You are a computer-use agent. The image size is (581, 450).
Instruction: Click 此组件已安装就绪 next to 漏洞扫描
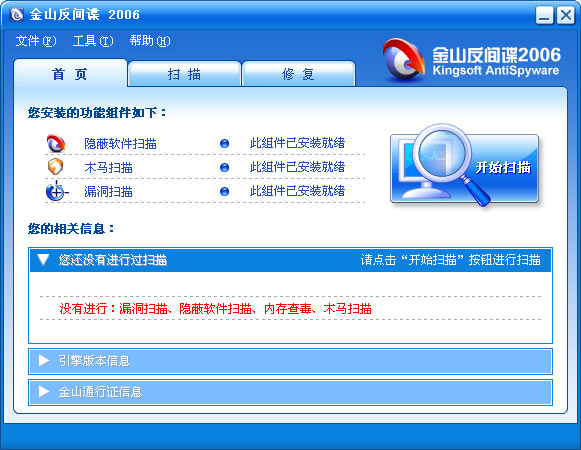pos(297,191)
